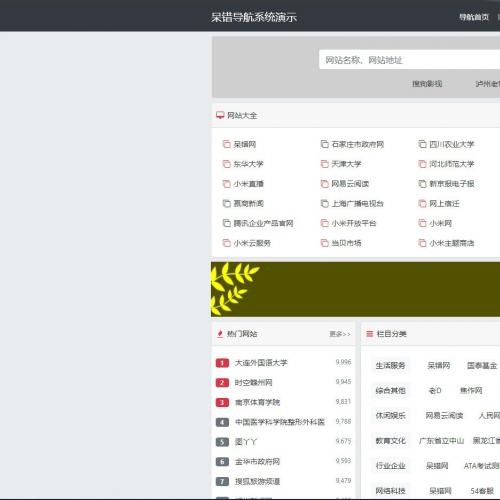Open the 小米网 site link
The image size is (500, 500).
click(440, 223)
